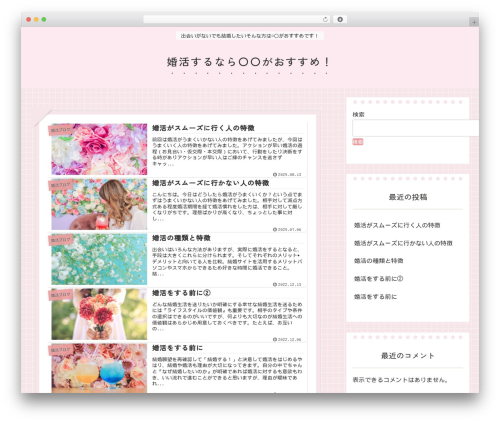Click the 最近のコメント widget heading
The width and height of the screenshot is (500, 423).
pyautogui.click(x=408, y=356)
